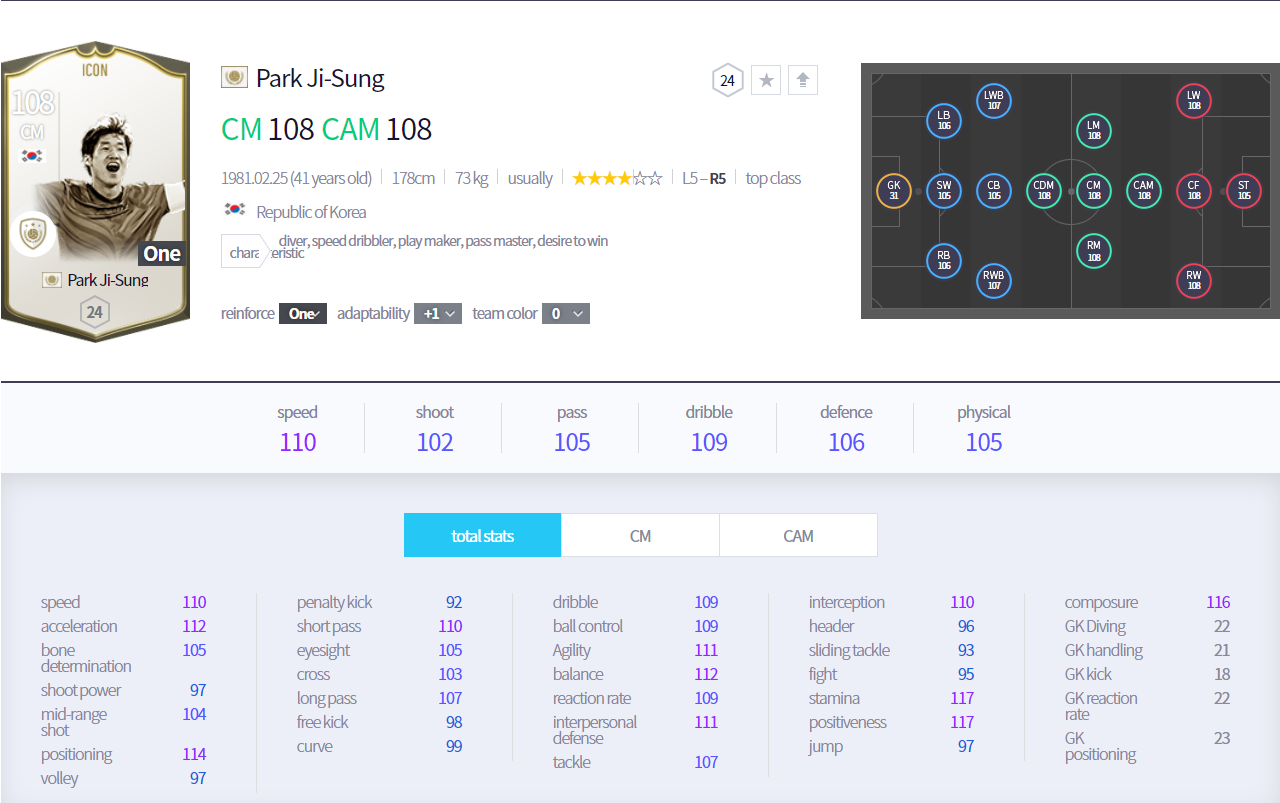Open the team color dropdown
This screenshot has width=1280, height=803.
pos(565,313)
